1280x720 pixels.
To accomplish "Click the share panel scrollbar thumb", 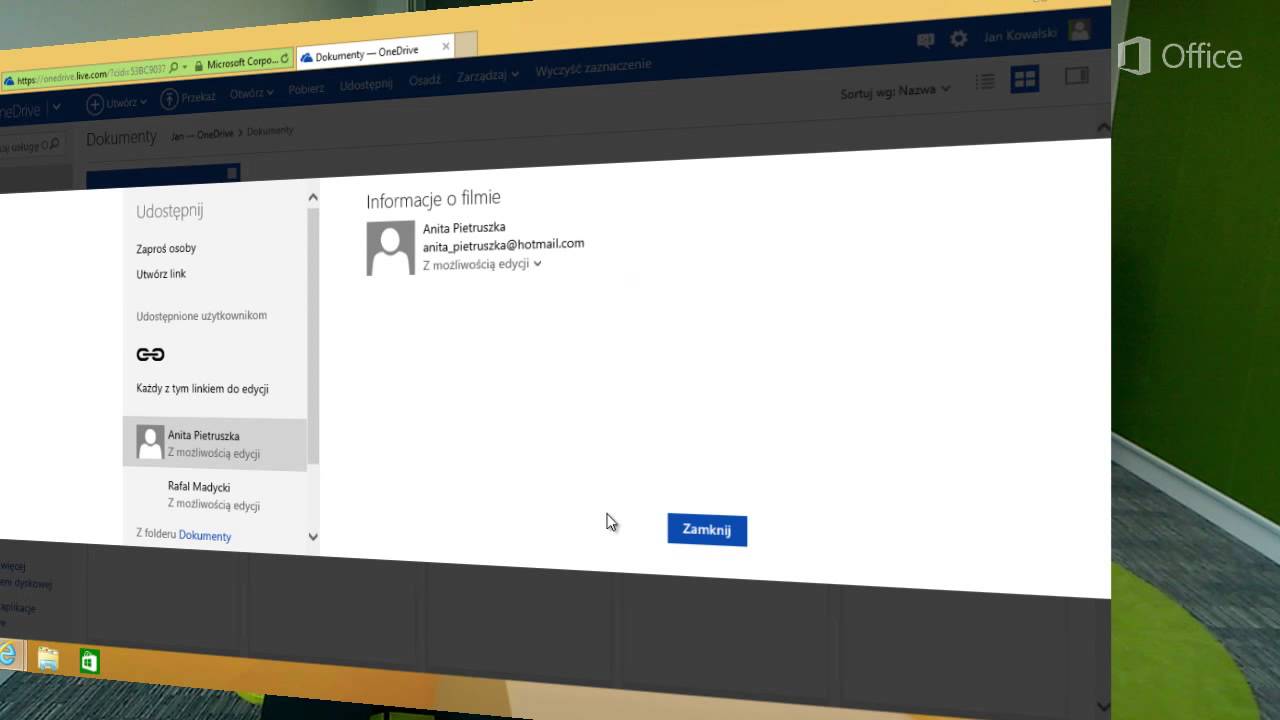I will coord(314,336).
